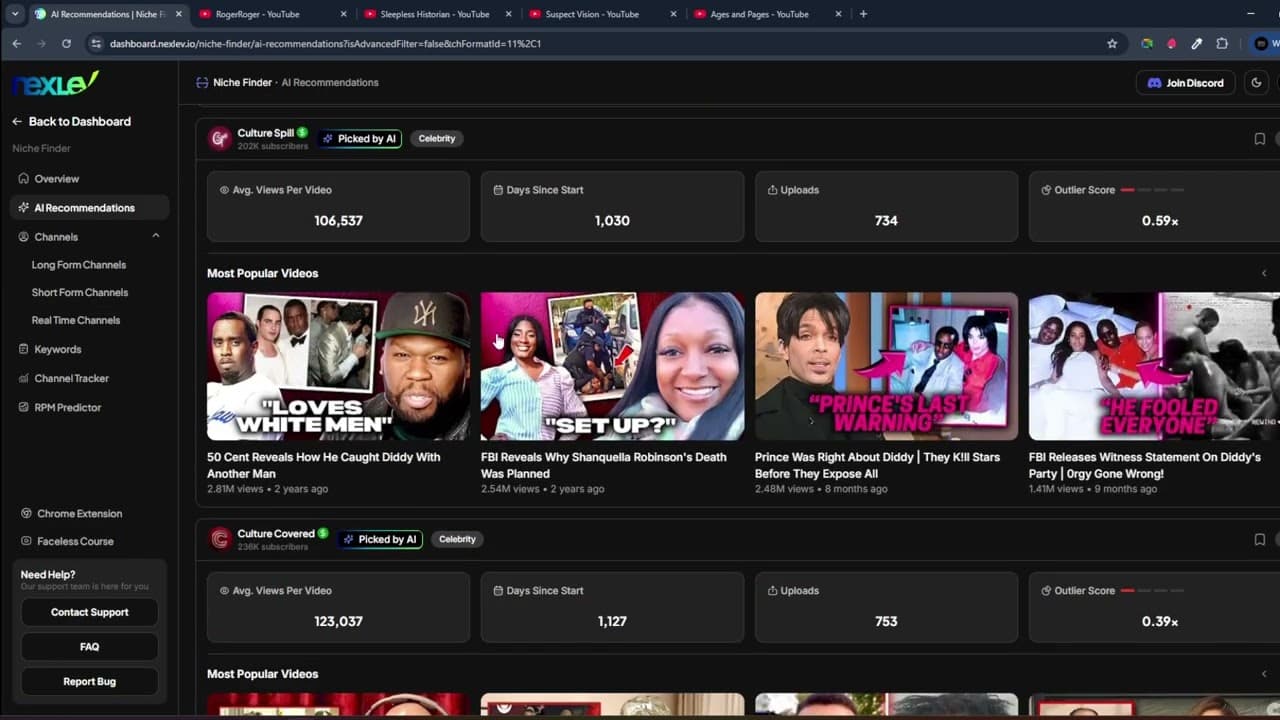The image size is (1280, 720).
Task: Open Short Form Channels
Action: pyautogui.click(x=80, y=293)
